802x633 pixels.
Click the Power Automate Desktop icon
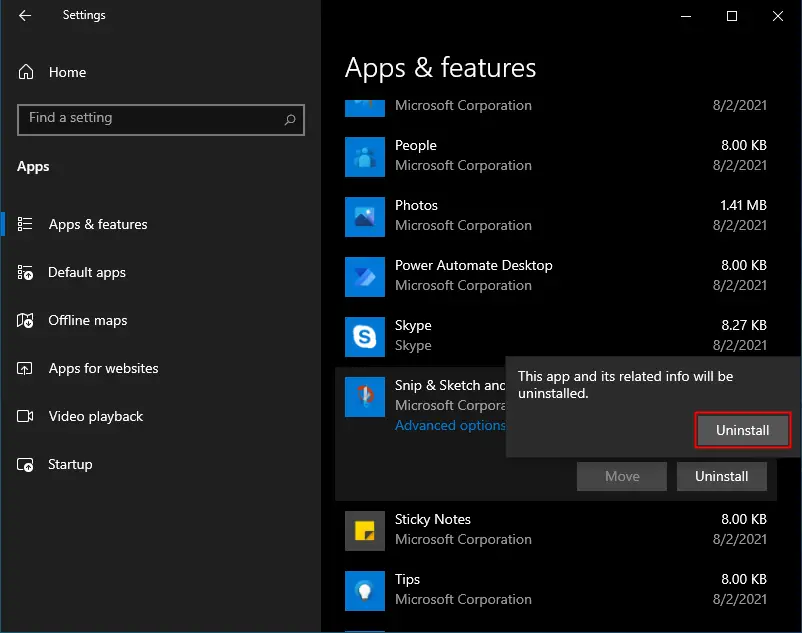pyautogui.click(x=365, y=277)
